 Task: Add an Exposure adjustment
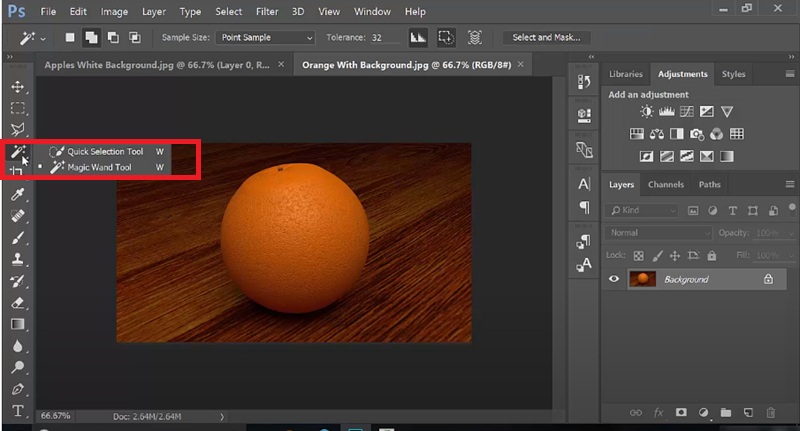(707, 112)
